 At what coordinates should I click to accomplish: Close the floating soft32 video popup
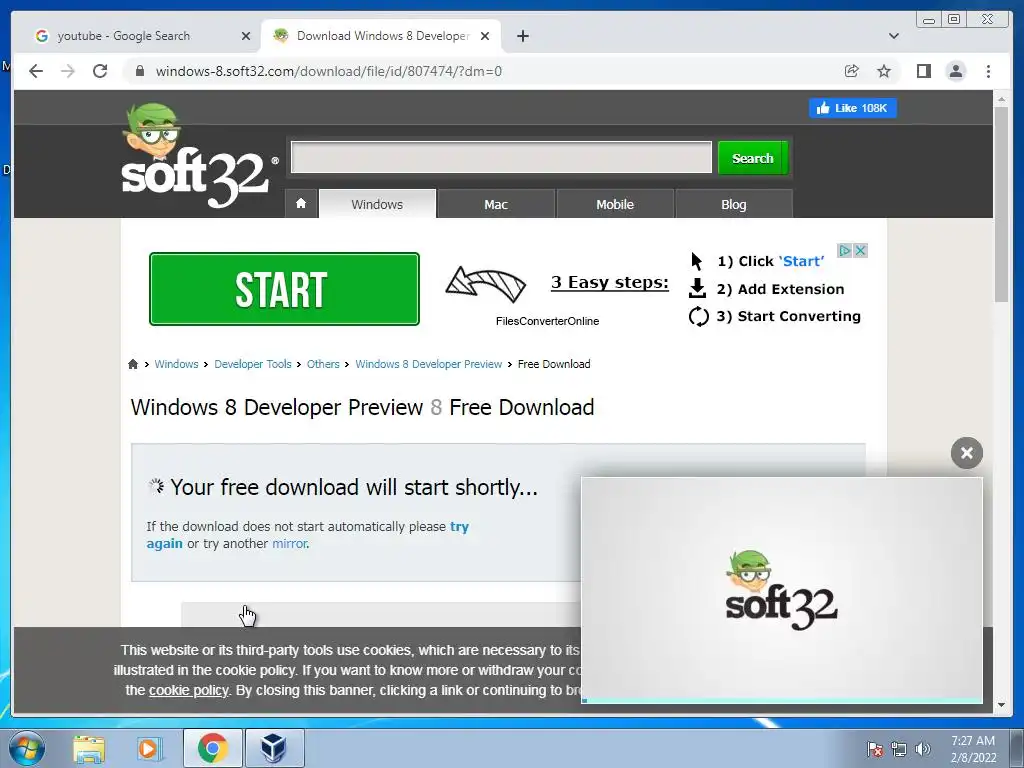point(967,453)
